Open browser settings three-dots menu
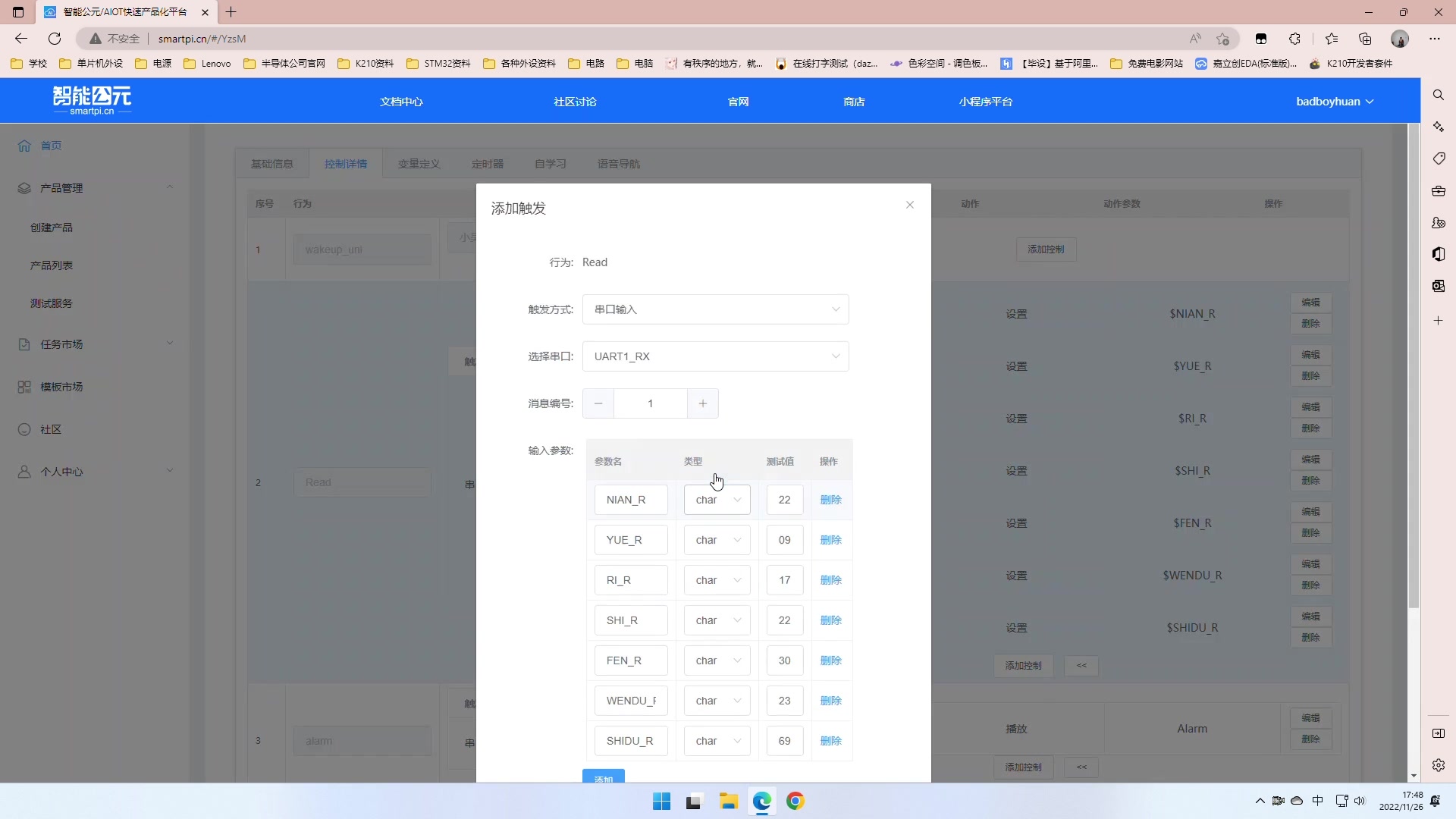Screen dimensions: 1456x819 pyautogui.click(x=1435, y=39)
